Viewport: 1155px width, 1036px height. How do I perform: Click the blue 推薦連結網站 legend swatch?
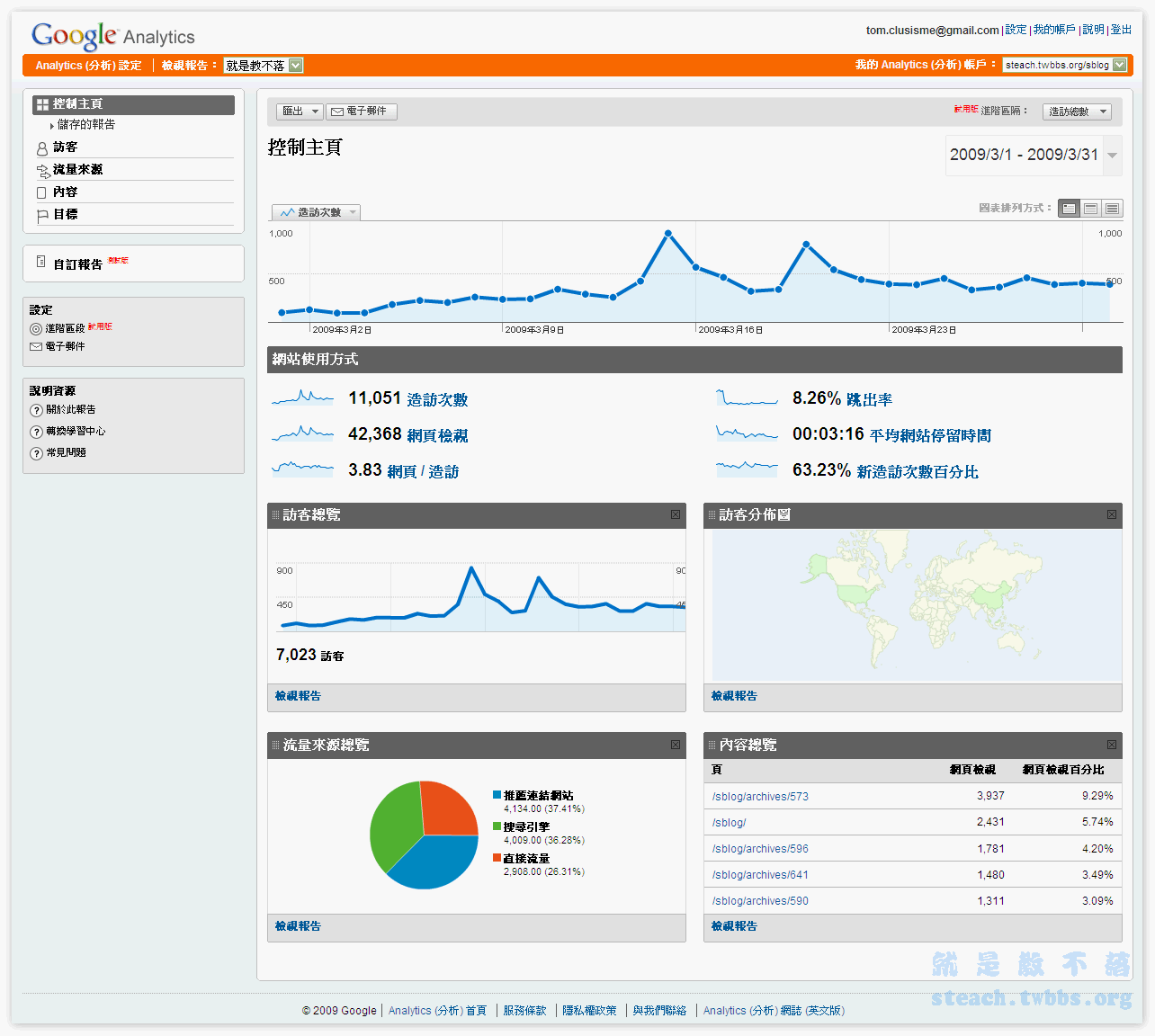point(497,795)
